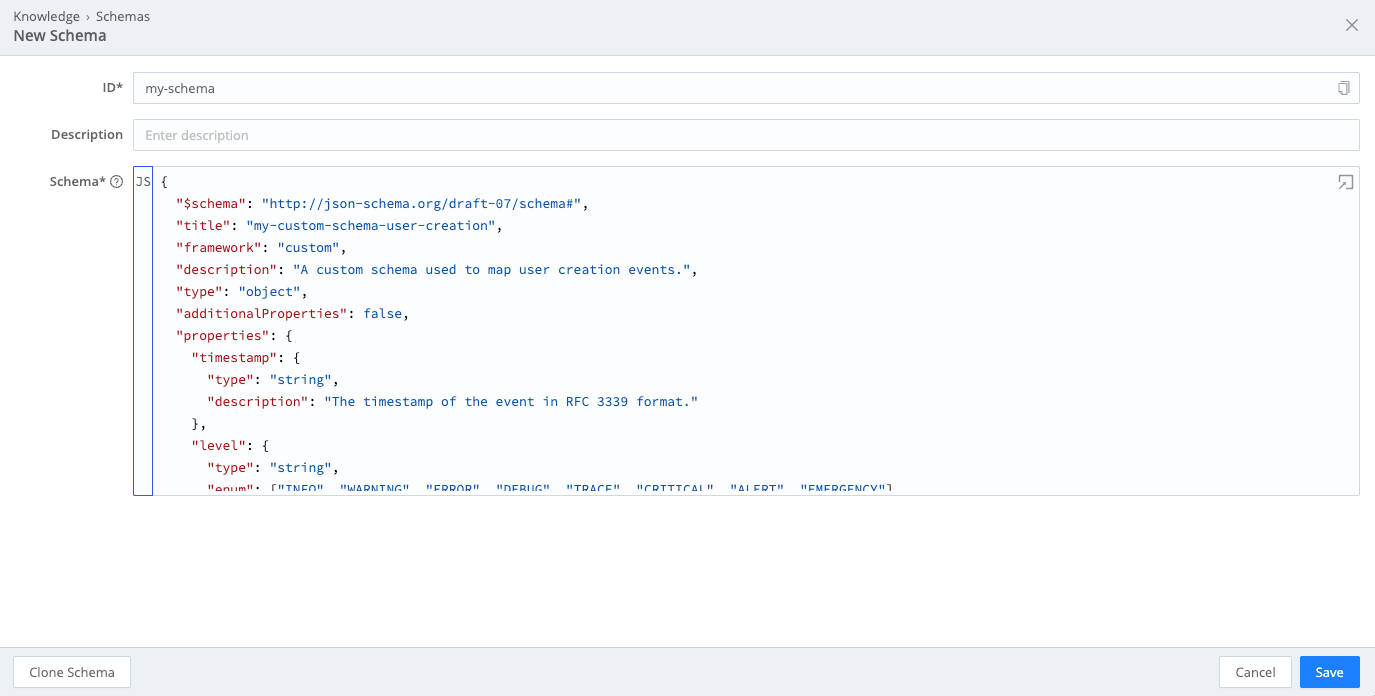Click the JS language badge in the editor gutter
Viewport: 1375px width, 696px height.
[143, 181]
